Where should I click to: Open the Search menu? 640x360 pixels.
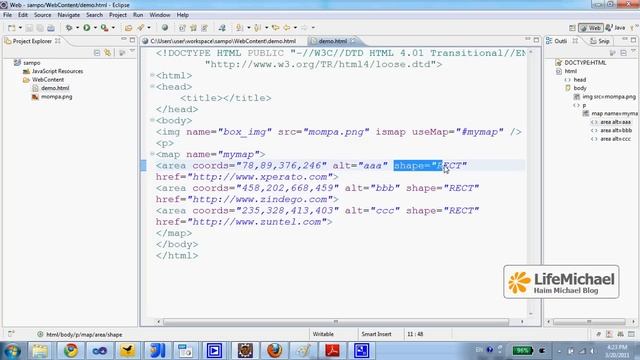pyautogui.click(x=94, y=15)
